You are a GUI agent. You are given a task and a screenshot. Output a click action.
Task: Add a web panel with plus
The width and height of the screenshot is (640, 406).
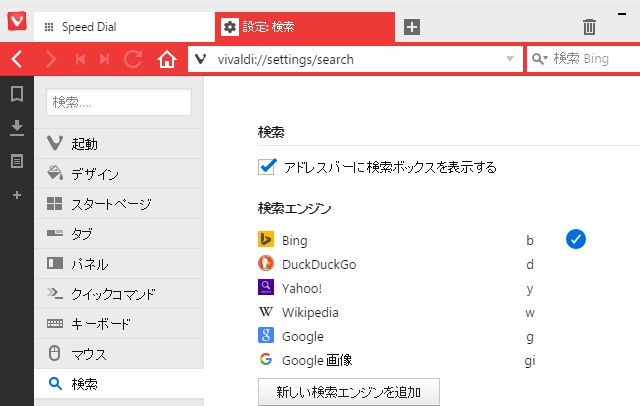17,195
